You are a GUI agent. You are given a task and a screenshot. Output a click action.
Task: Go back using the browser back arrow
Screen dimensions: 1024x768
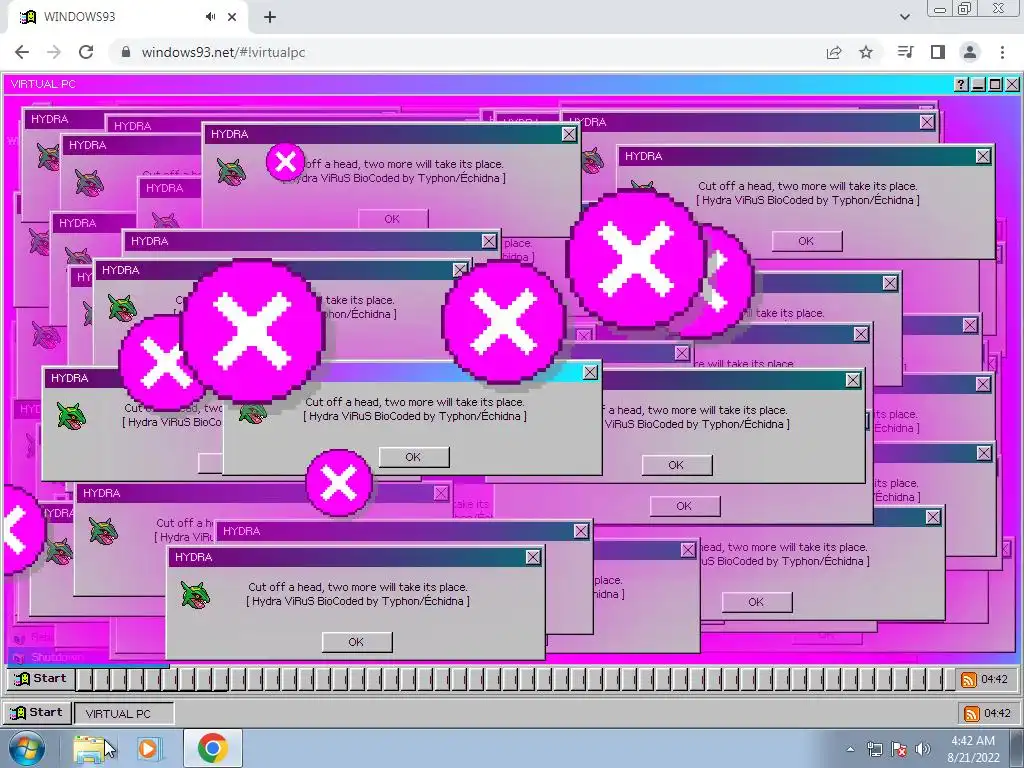tap(22, 52)
